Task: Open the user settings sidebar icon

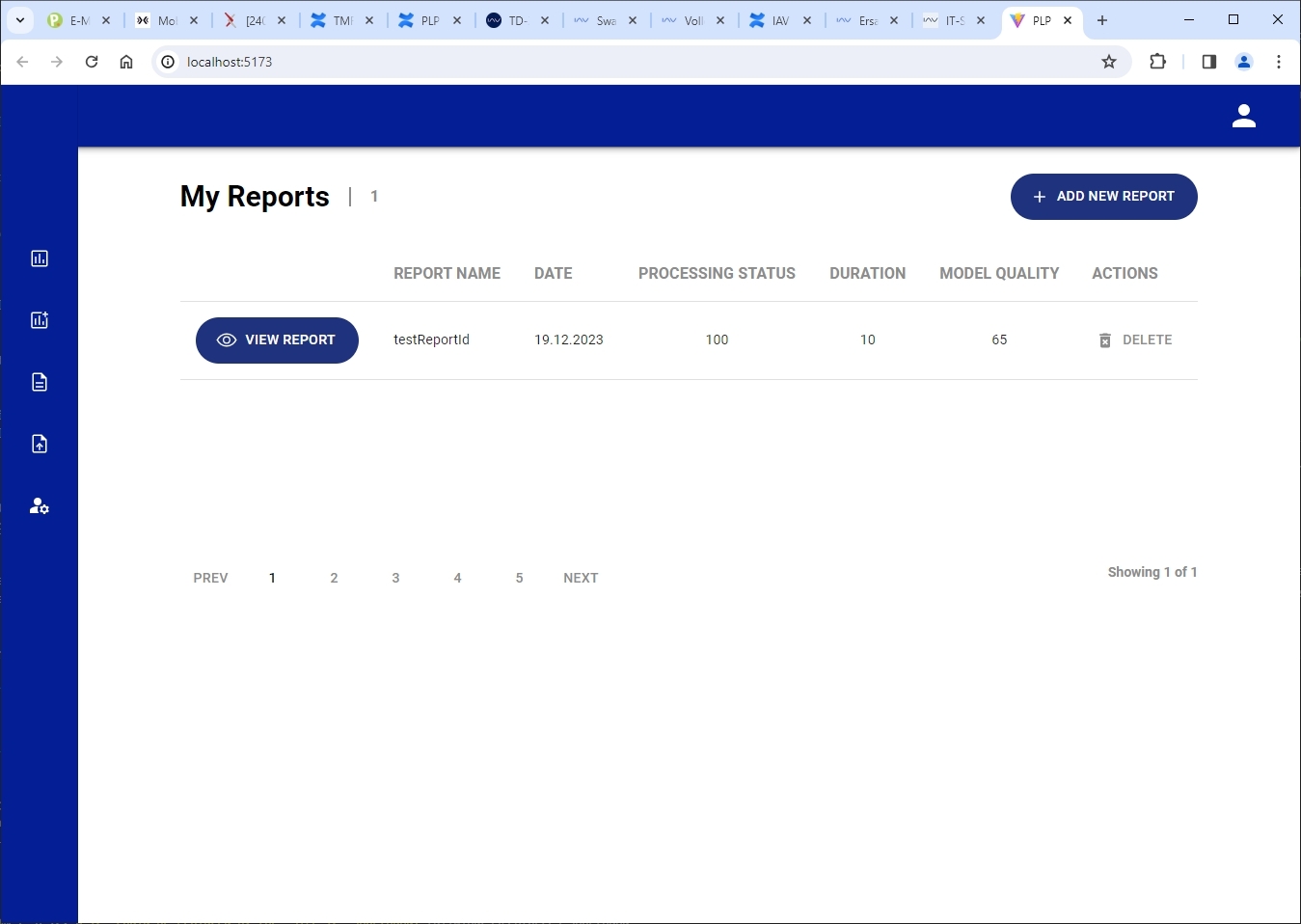Action: coord(40,506)
